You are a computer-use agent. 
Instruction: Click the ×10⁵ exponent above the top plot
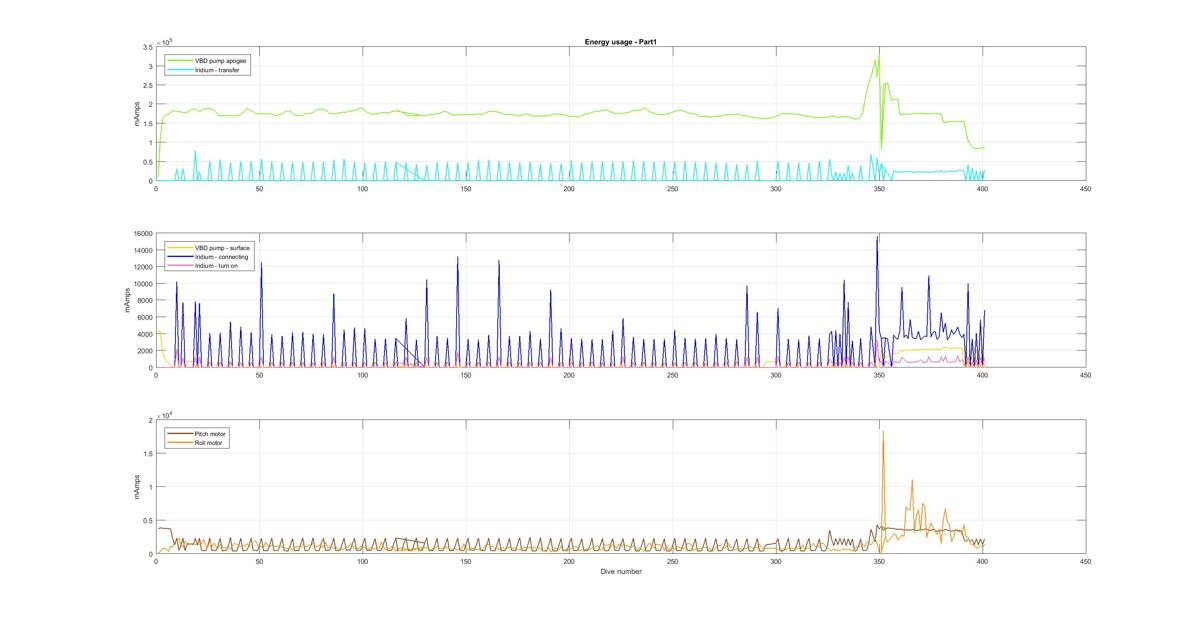[x=165, y=41]
